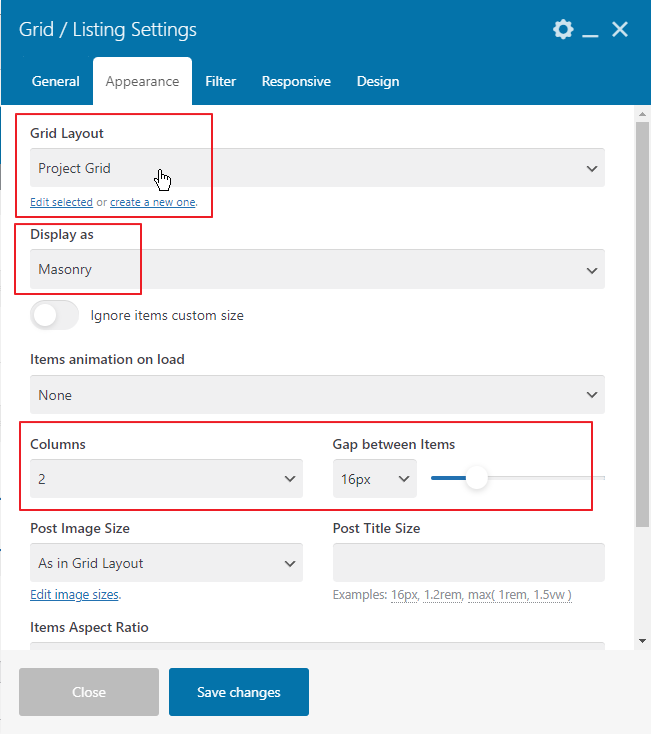Open the Grid Layout dropdown
651x734 pixels.
click(317, 168)
